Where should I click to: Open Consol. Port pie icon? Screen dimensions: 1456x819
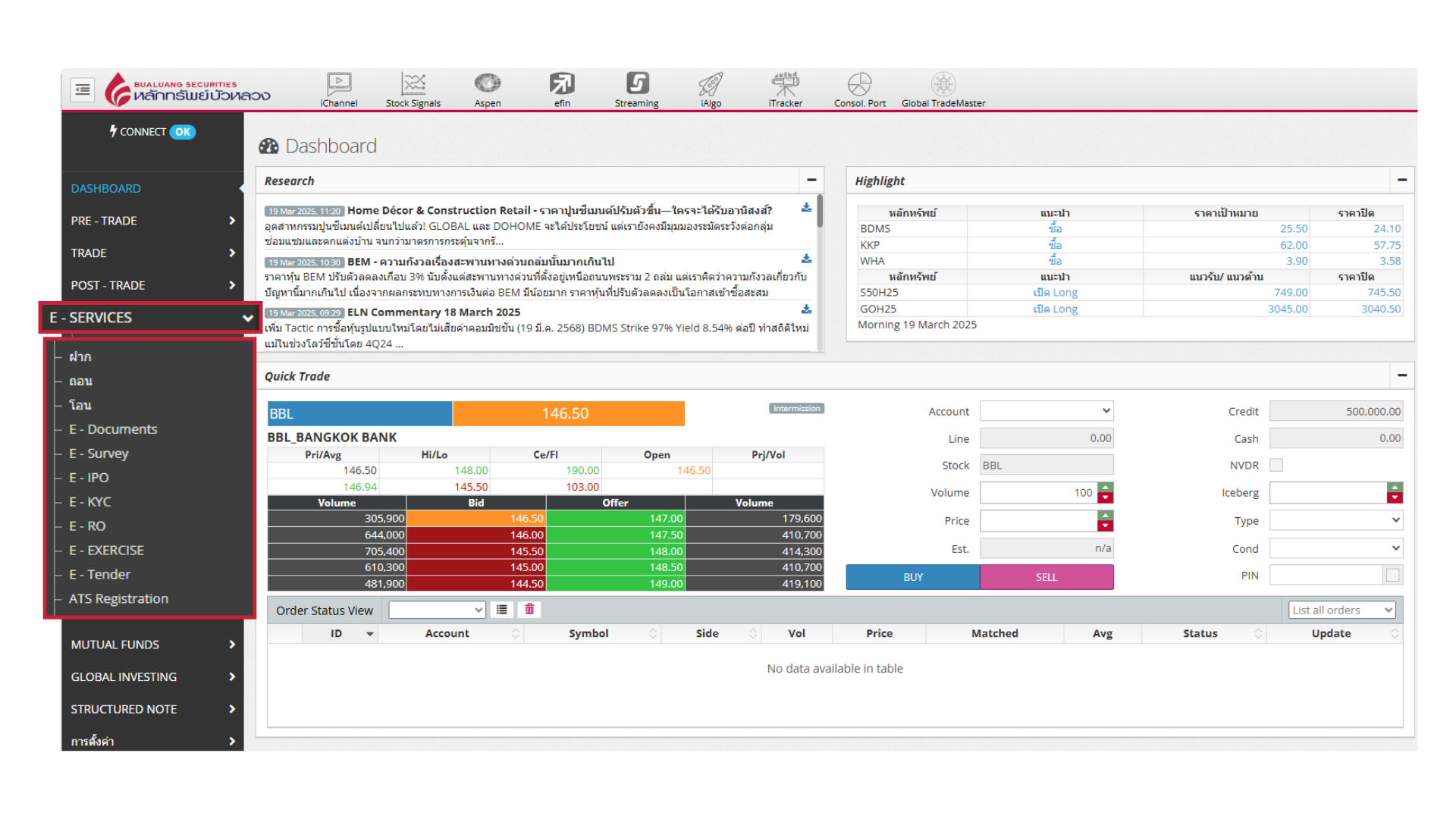[860, 90]
